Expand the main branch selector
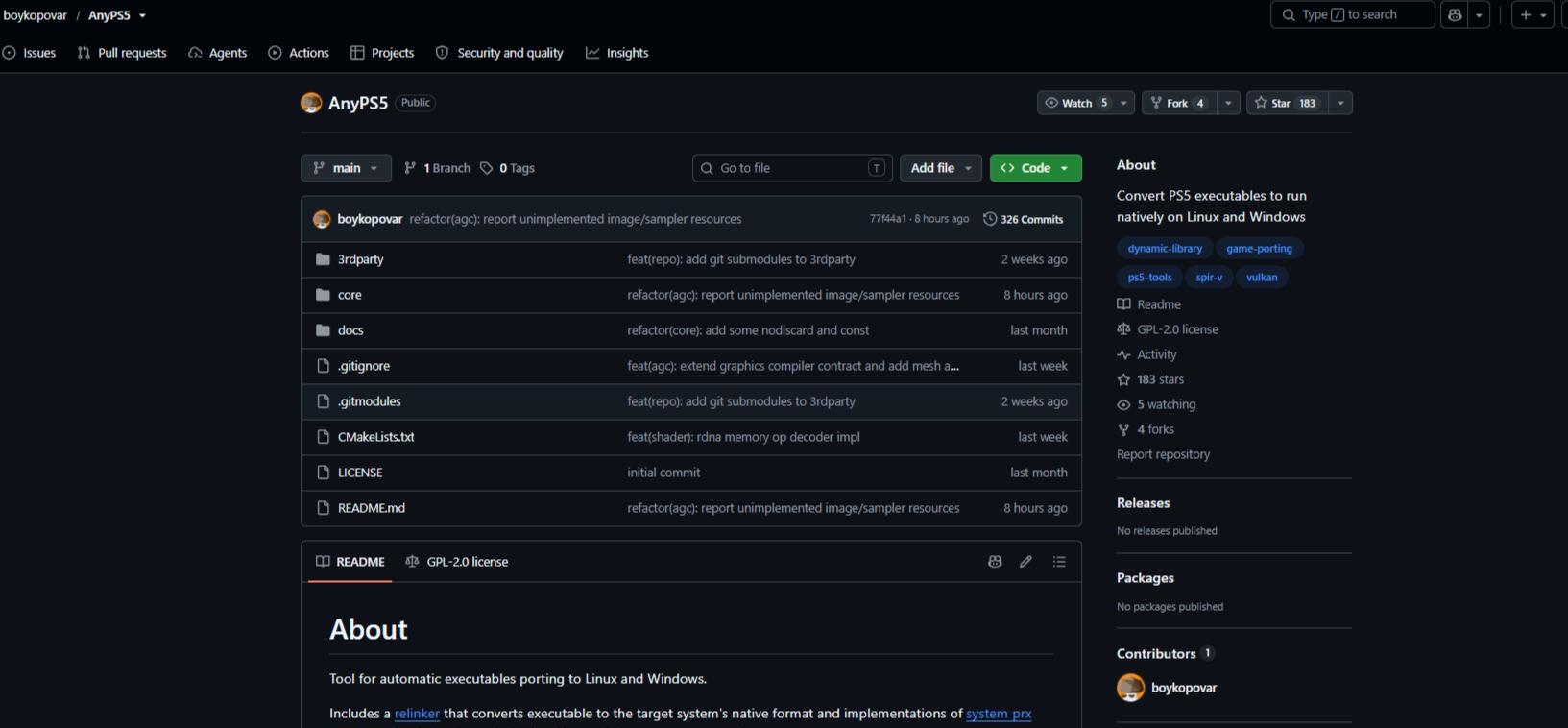Viewport: 1568px width, 728px height. point(346,168)
